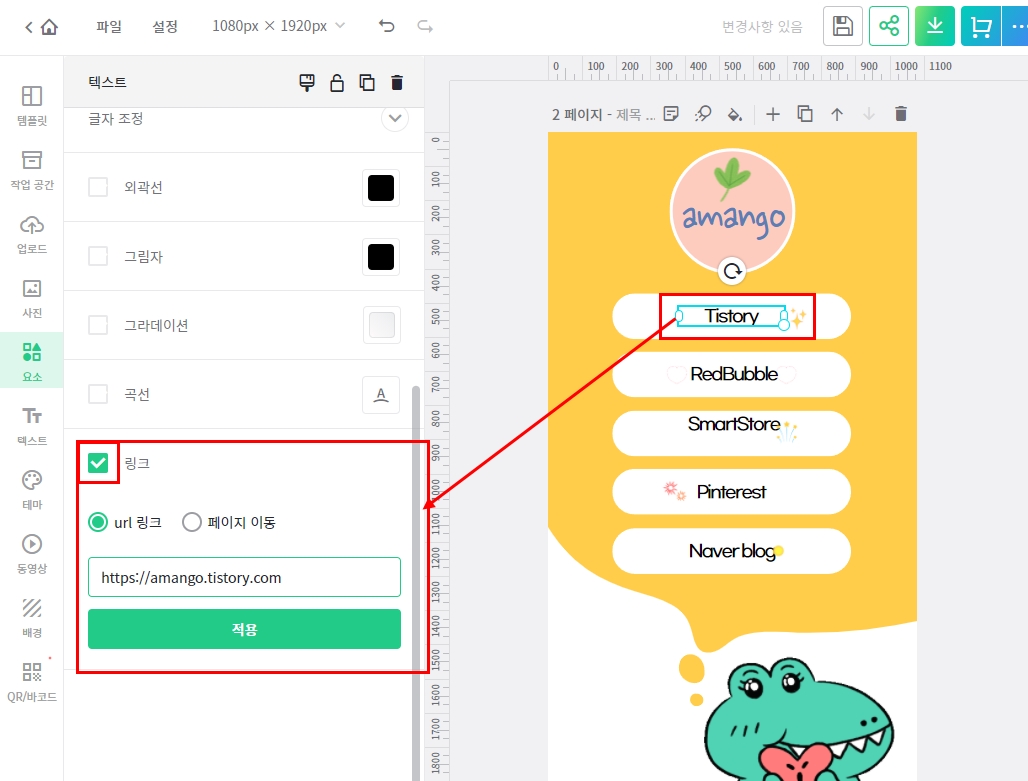This screenshot has width=1028, height=781.
Task: Duplicate the page with copy icon
Action: coord(805,114)
